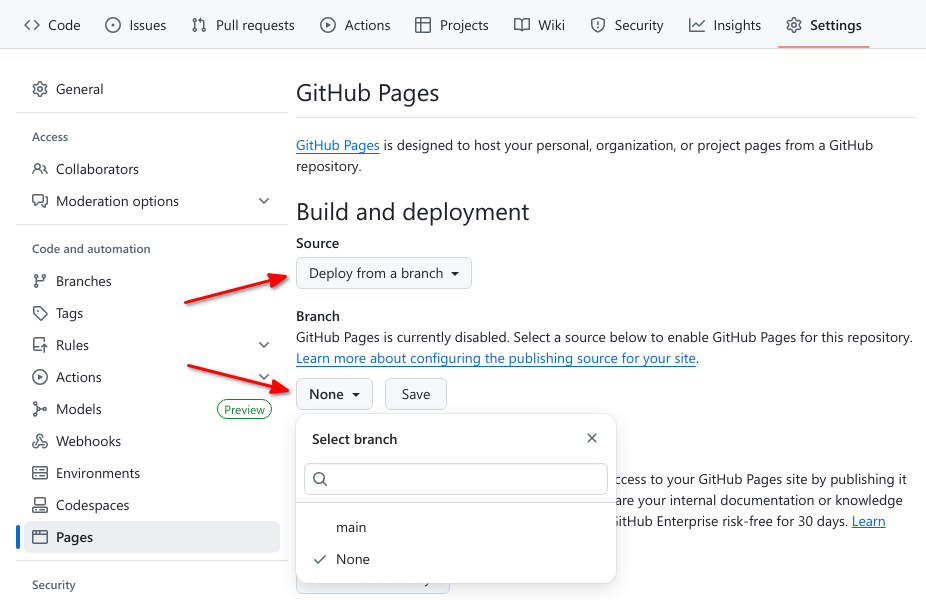Click the Collaborators people icon
This screenshot has height=600, width=926.
click(x=40, y=169)
